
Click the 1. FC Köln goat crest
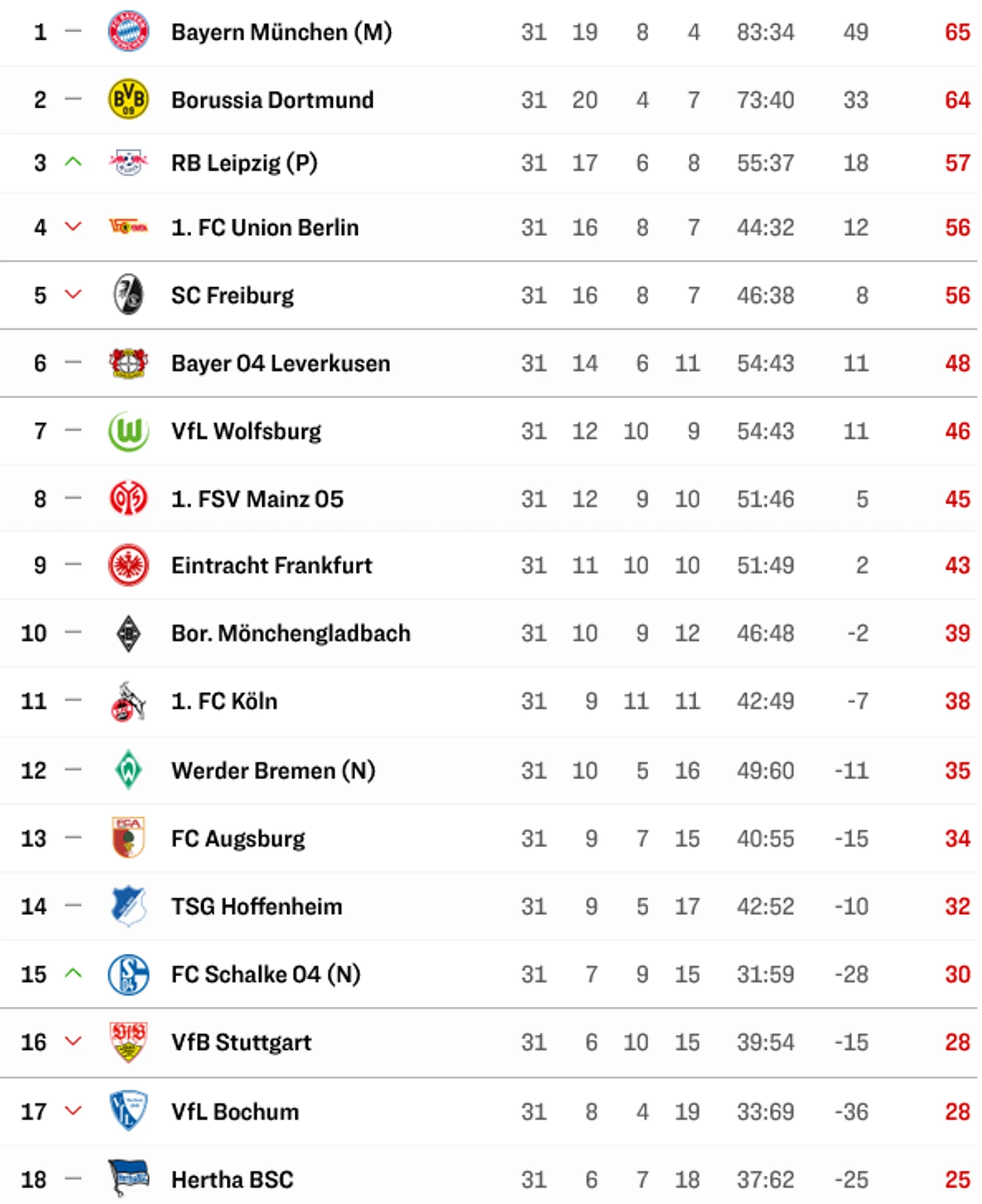(128, 701)
